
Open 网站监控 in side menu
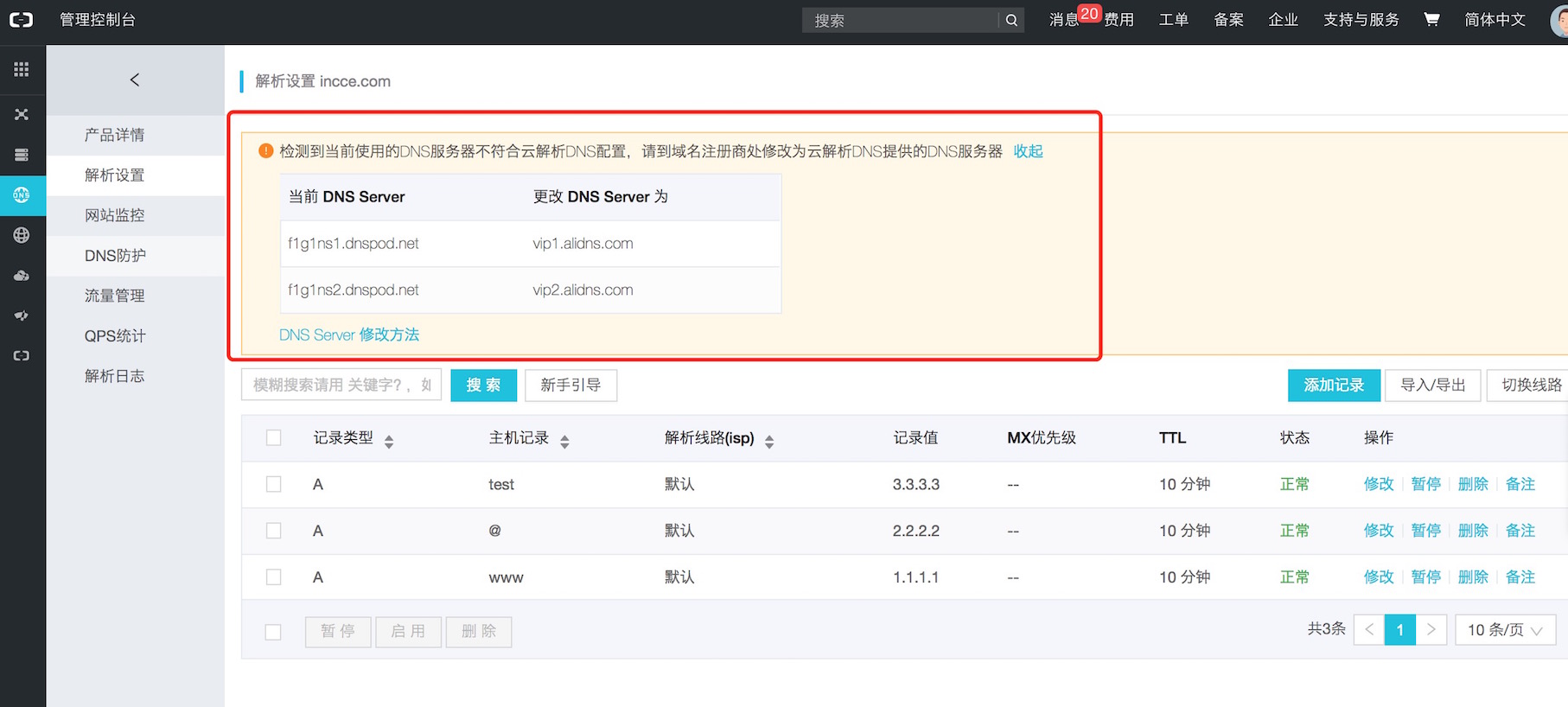tap(136, 215)
